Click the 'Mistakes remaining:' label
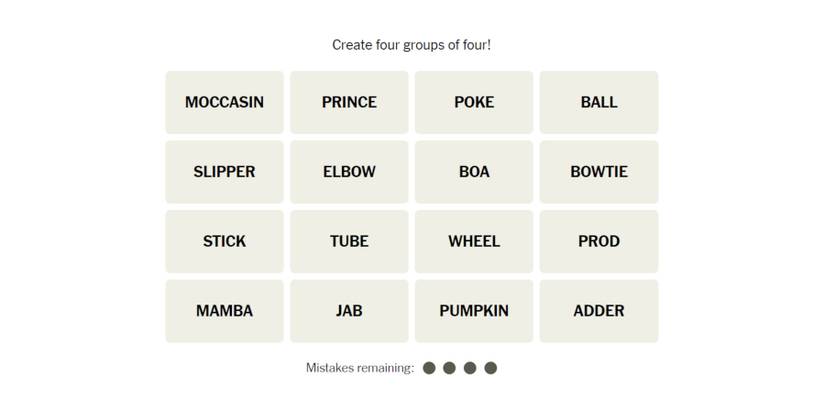This screenshot has height=413, width=825. pos(360,368)
